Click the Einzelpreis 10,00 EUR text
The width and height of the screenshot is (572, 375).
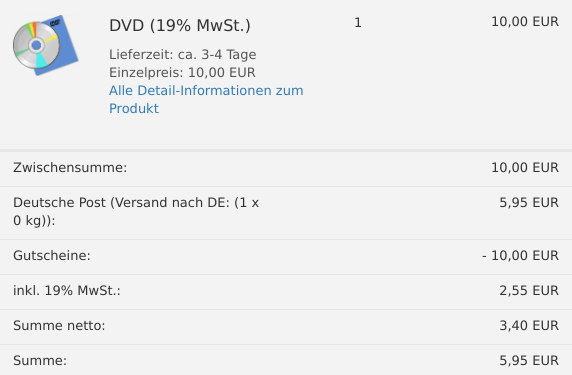(x=182, y=72)
